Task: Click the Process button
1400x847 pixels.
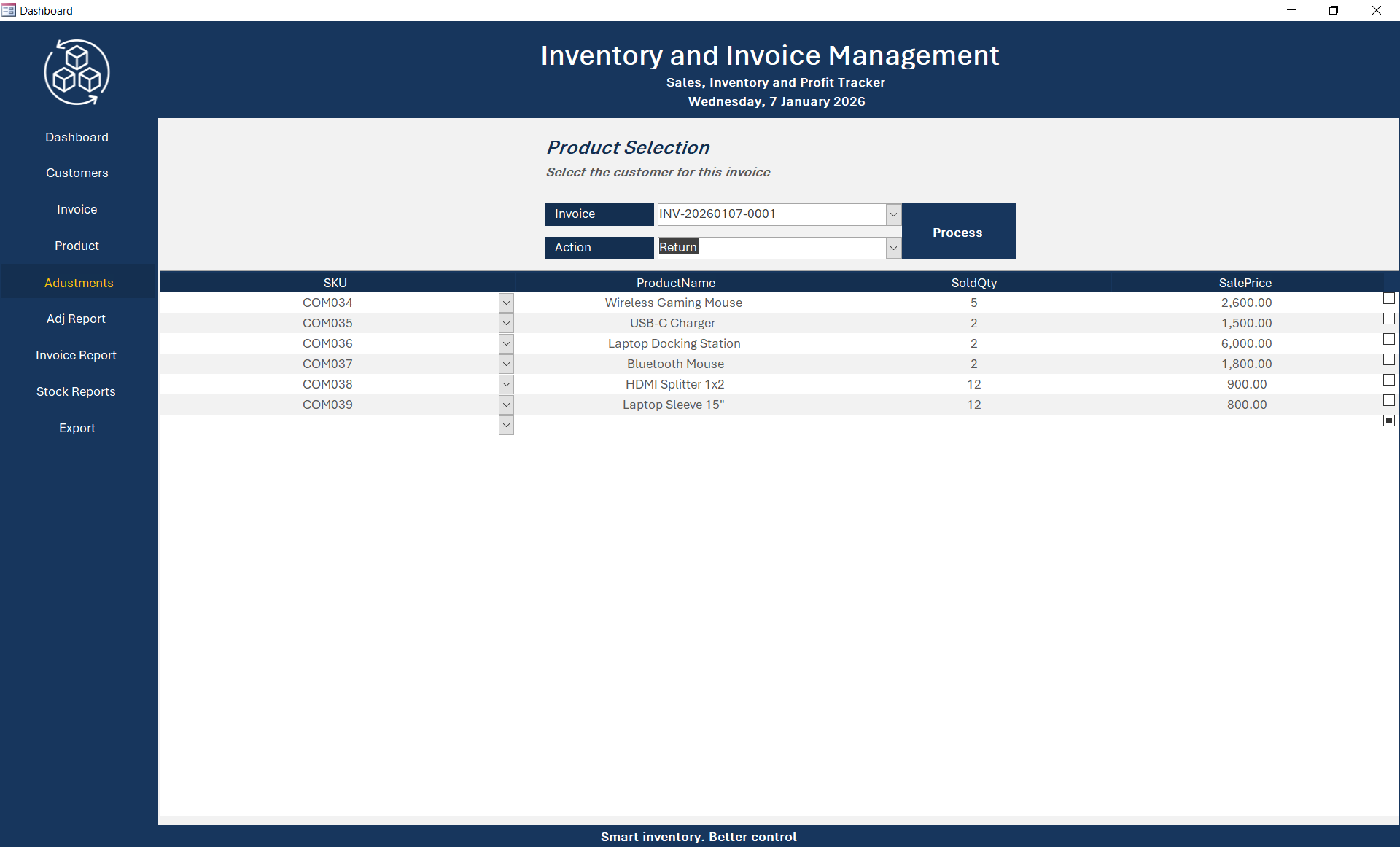Action: pyautogui.click(x=958, y=232)
